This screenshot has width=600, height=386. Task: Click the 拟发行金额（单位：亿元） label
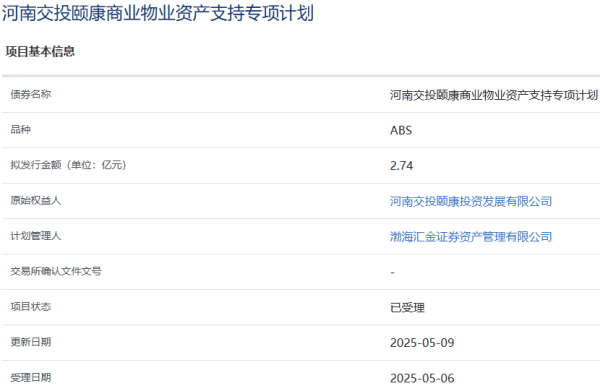click(68, 165)
